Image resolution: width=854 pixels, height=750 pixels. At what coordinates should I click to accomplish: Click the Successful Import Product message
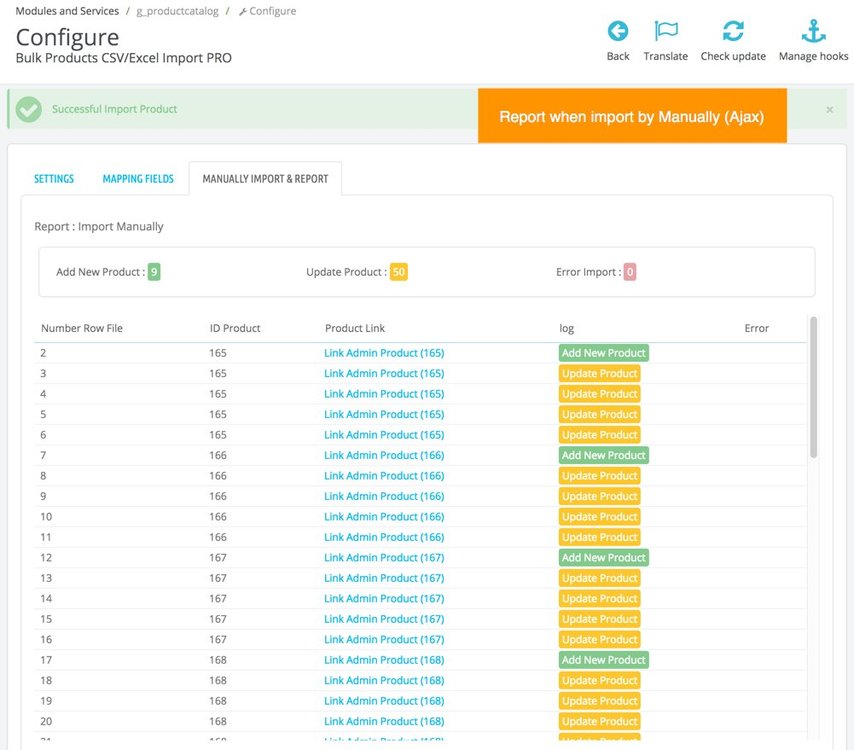coord(114,109)
